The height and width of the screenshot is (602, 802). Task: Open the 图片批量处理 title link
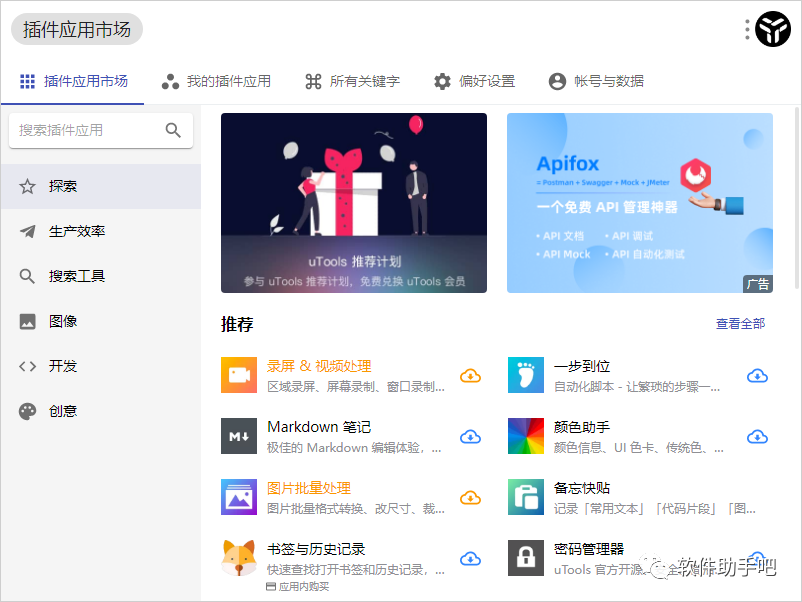[309, 488]
